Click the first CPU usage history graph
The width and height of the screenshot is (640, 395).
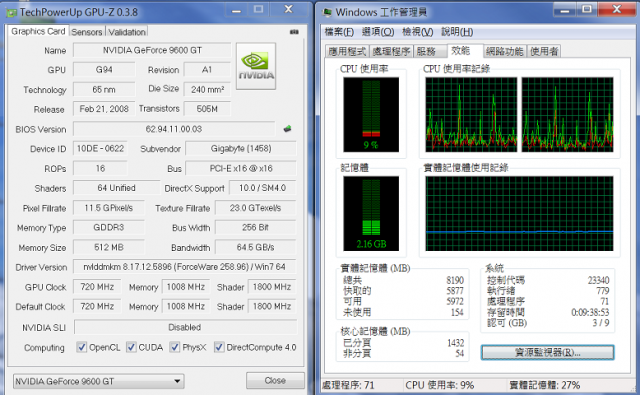(x=471, y=115)
